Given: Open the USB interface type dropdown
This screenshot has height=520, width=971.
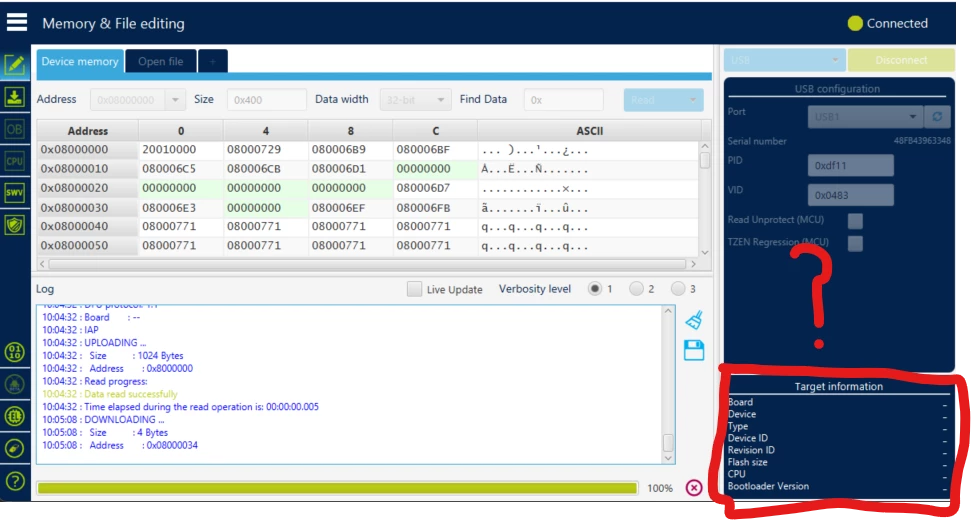Looking at the screenshot, I should (x=784, y=60).
